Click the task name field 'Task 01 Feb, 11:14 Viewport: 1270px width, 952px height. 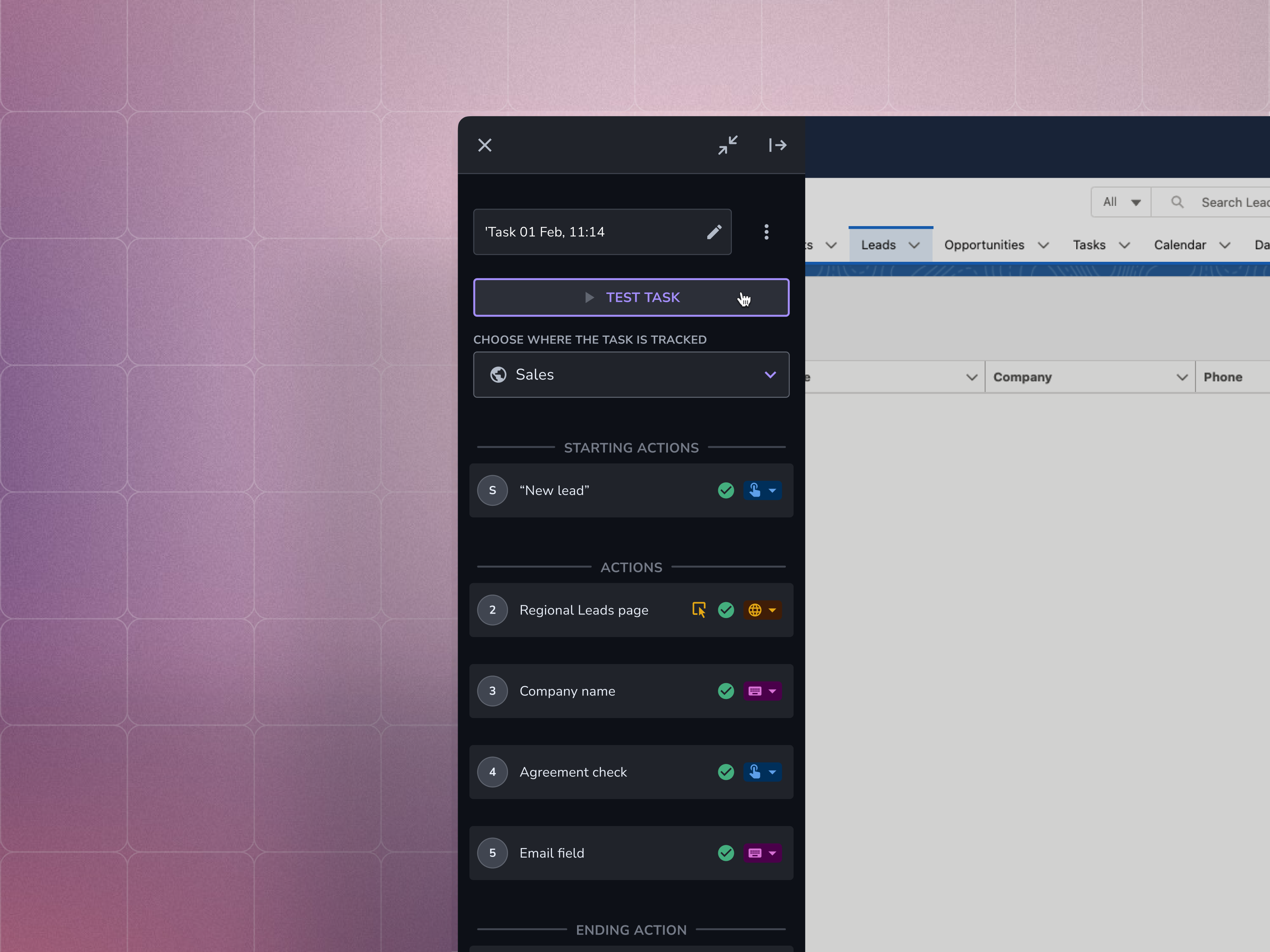click(602, 232)
